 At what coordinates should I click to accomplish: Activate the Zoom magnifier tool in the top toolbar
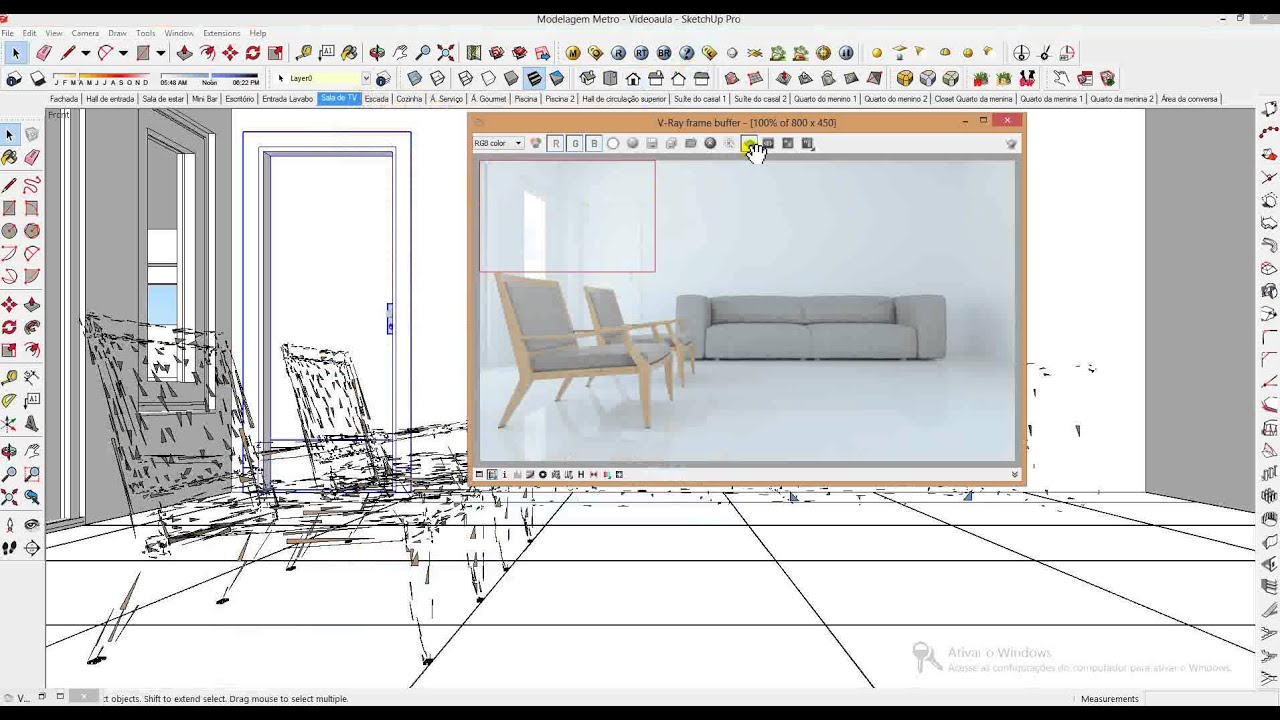pyautogui.click(x=423, y=53)
